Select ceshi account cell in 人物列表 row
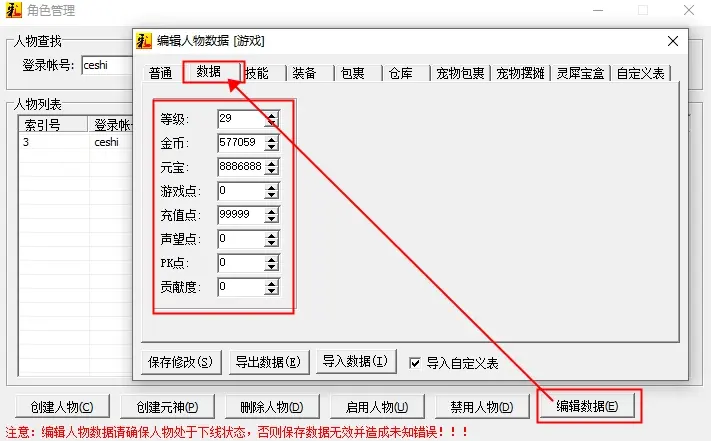711x441 pixels. (111, 142)
